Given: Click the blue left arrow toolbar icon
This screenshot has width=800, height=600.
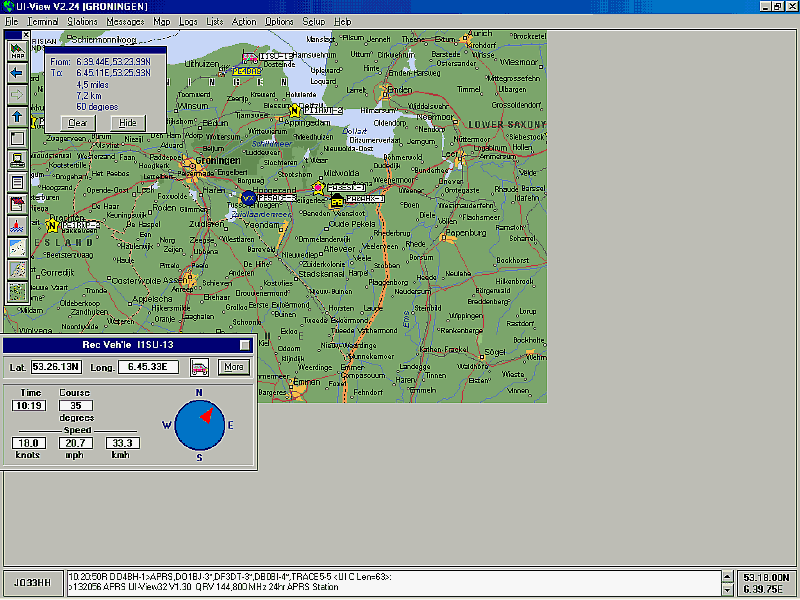Looking at the screenshot, I should [x=17, y=73].
